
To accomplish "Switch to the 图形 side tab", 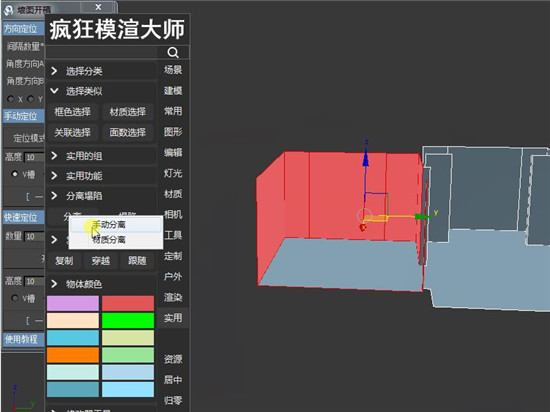I will [173, 132].
